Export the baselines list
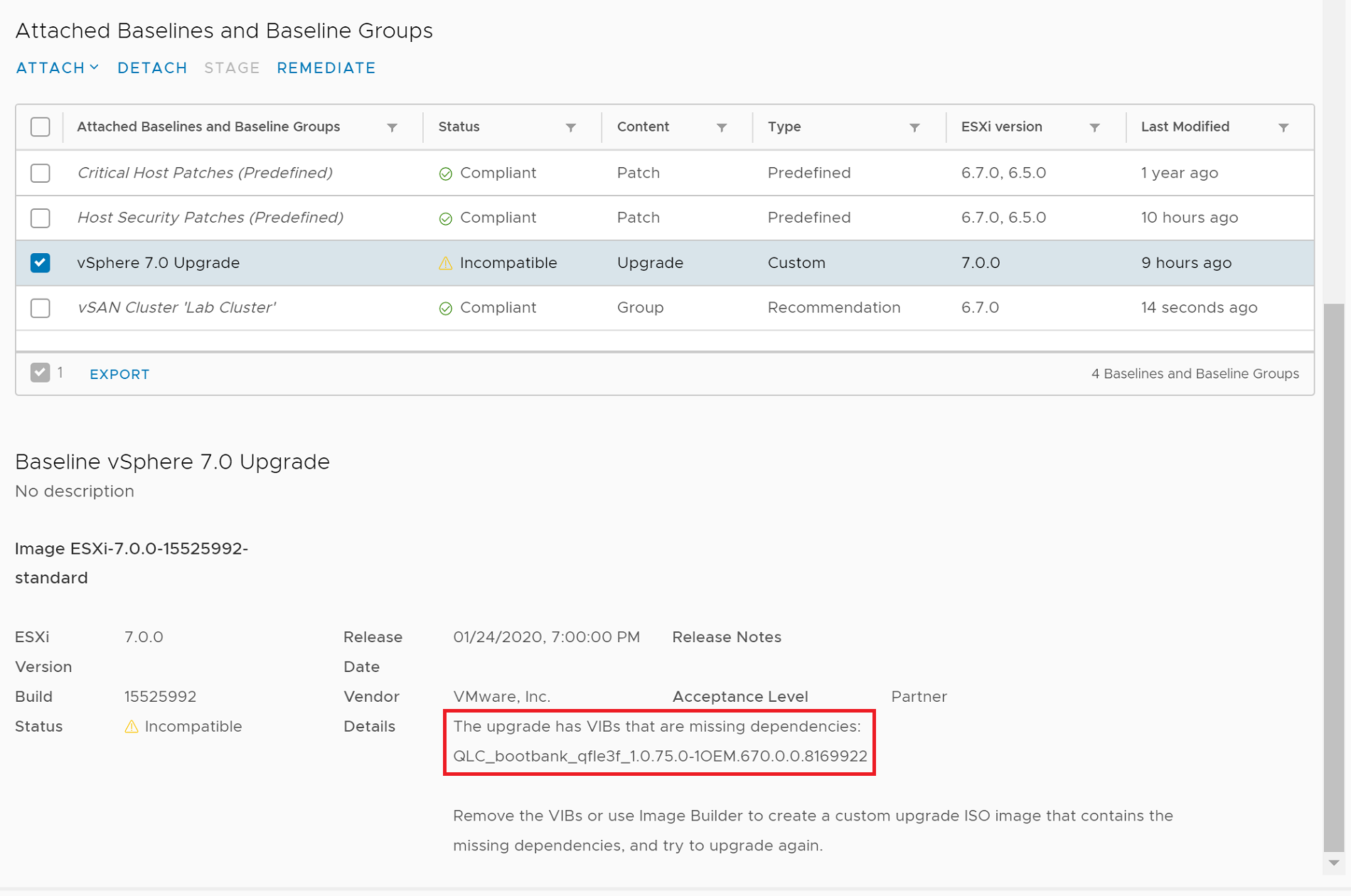The width and height of the screenshot is (1351, 896). 119,374
